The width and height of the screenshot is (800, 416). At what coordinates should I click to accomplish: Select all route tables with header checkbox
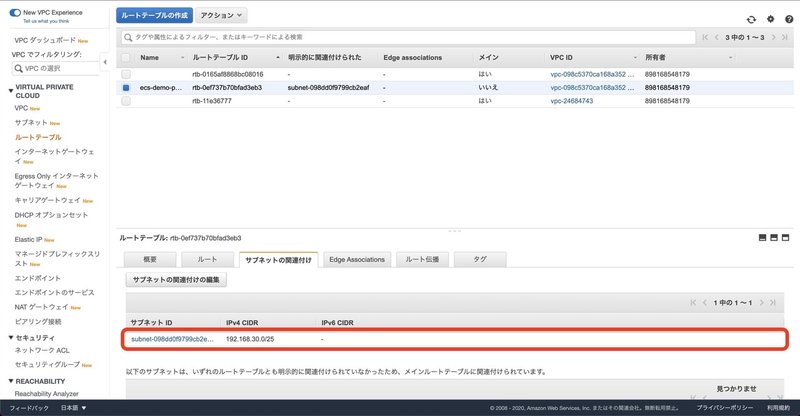tap(126, 58)
